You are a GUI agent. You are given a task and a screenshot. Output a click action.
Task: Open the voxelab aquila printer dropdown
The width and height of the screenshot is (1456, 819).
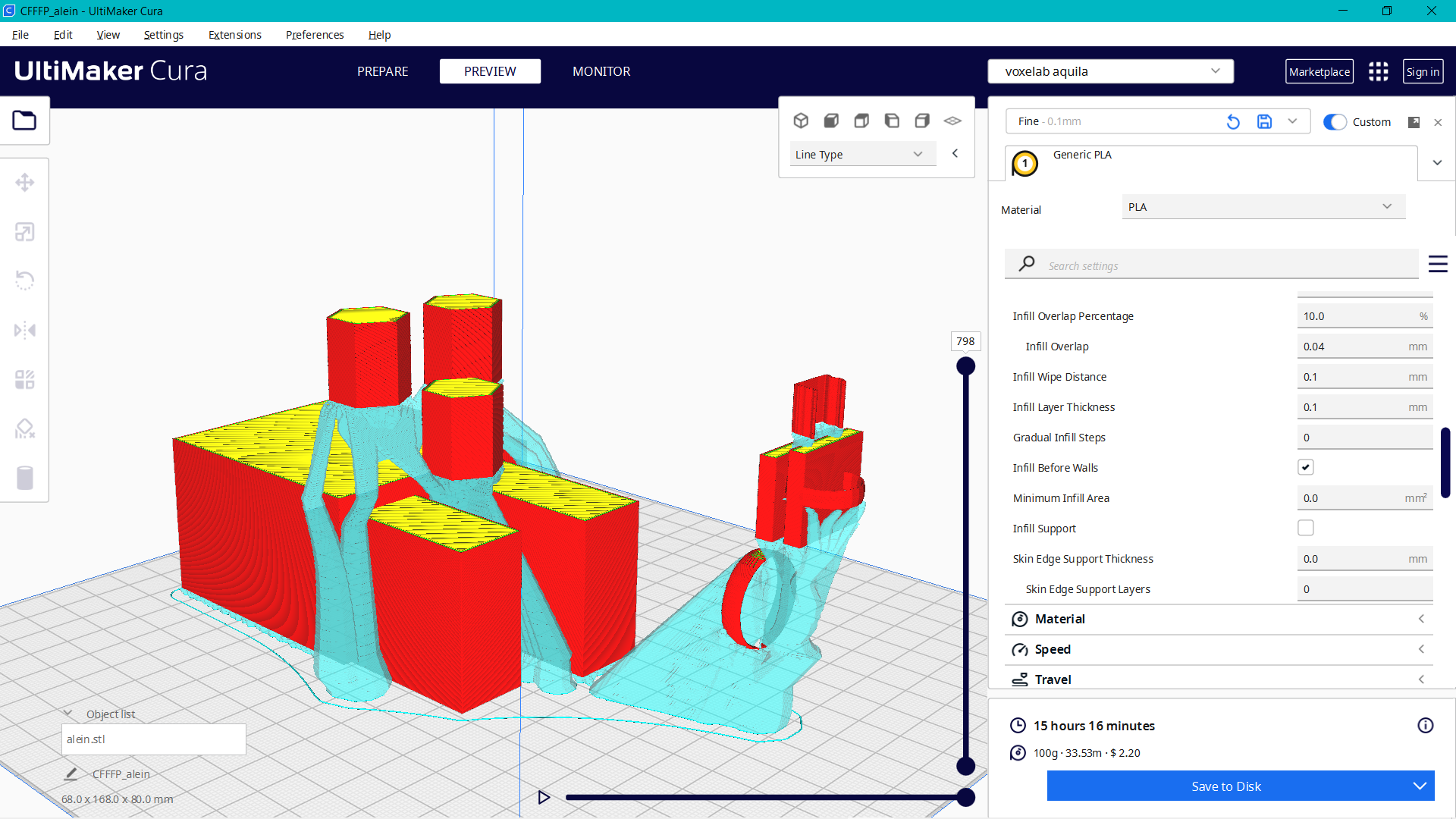tap(1110, 71)
